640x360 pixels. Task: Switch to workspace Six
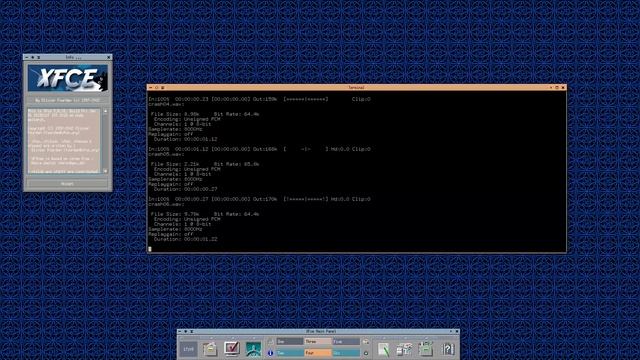346,353
